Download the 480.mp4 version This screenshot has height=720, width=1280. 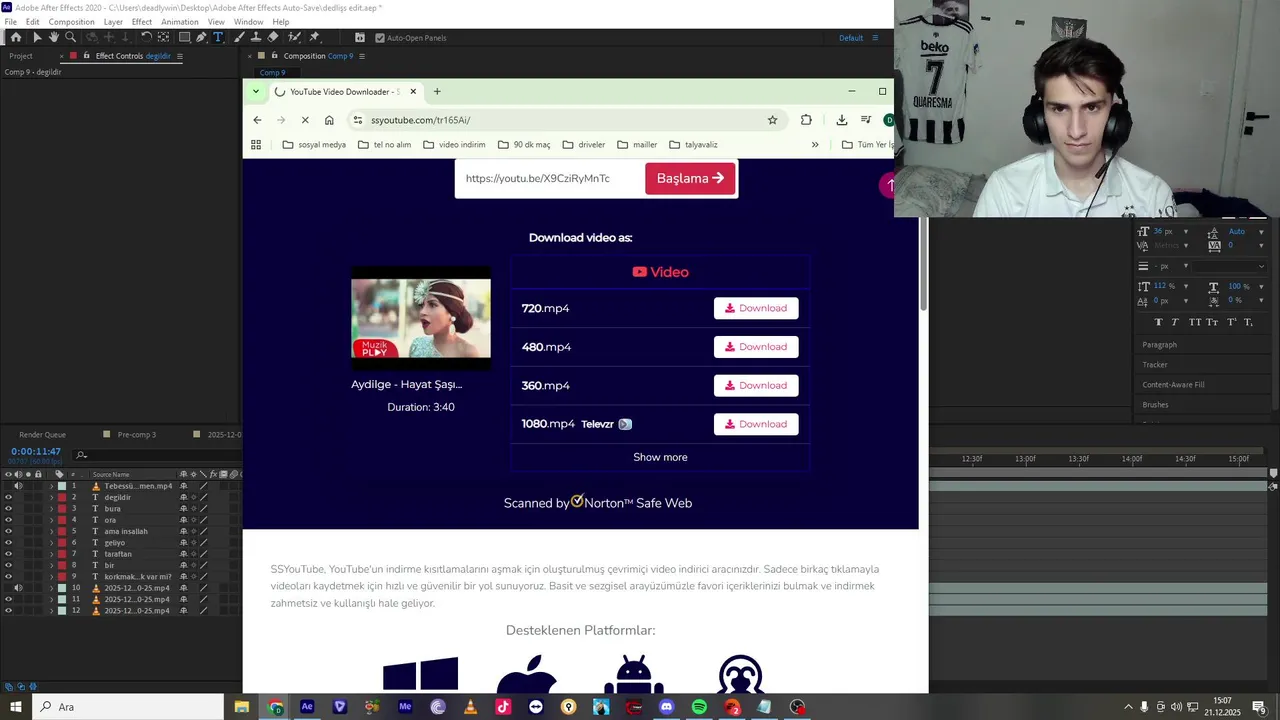click(756, 347)
